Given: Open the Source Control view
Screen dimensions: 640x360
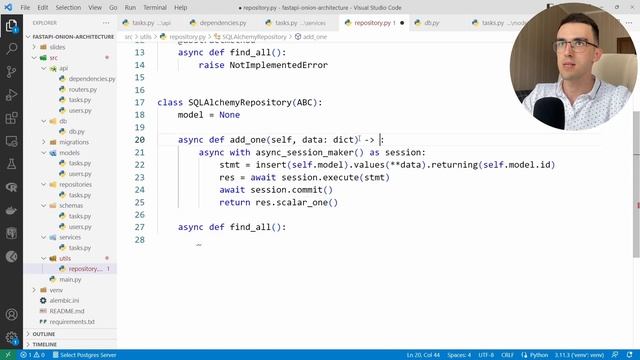Looking at the screenshot, I should tap(11, 72).
